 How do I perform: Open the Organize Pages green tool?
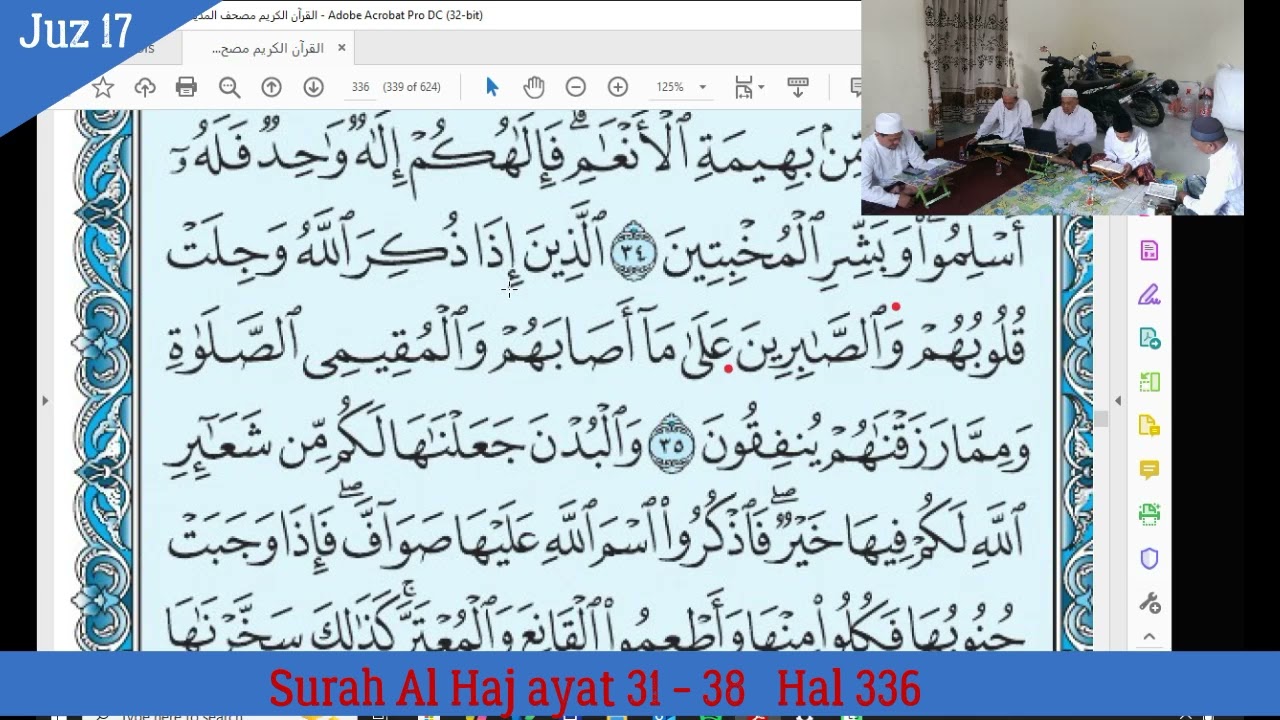click(x=1149, y=382)
